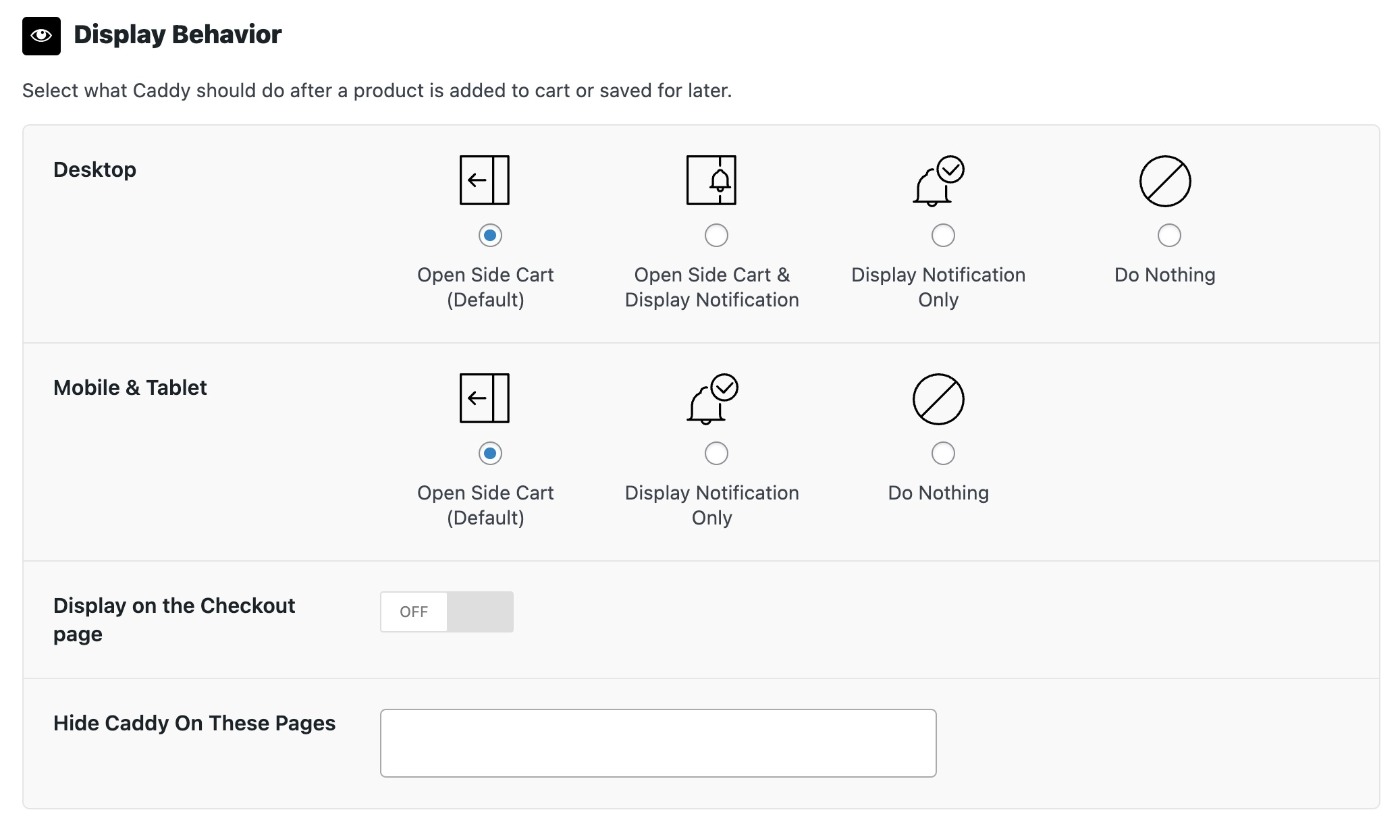Click the Desktop Do Nothing slashed circle icon

1165,181
